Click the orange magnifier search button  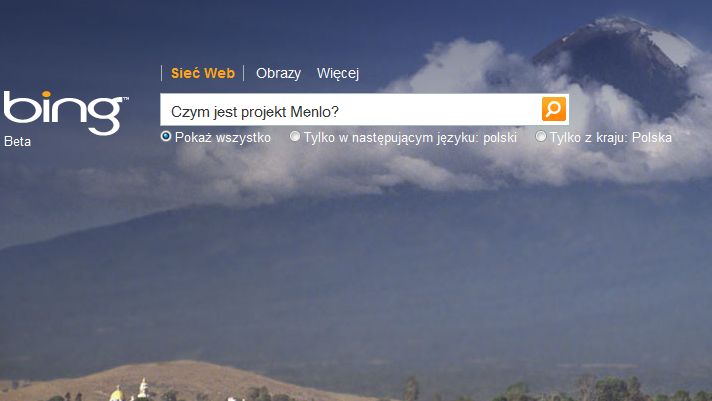pos(554,109)
